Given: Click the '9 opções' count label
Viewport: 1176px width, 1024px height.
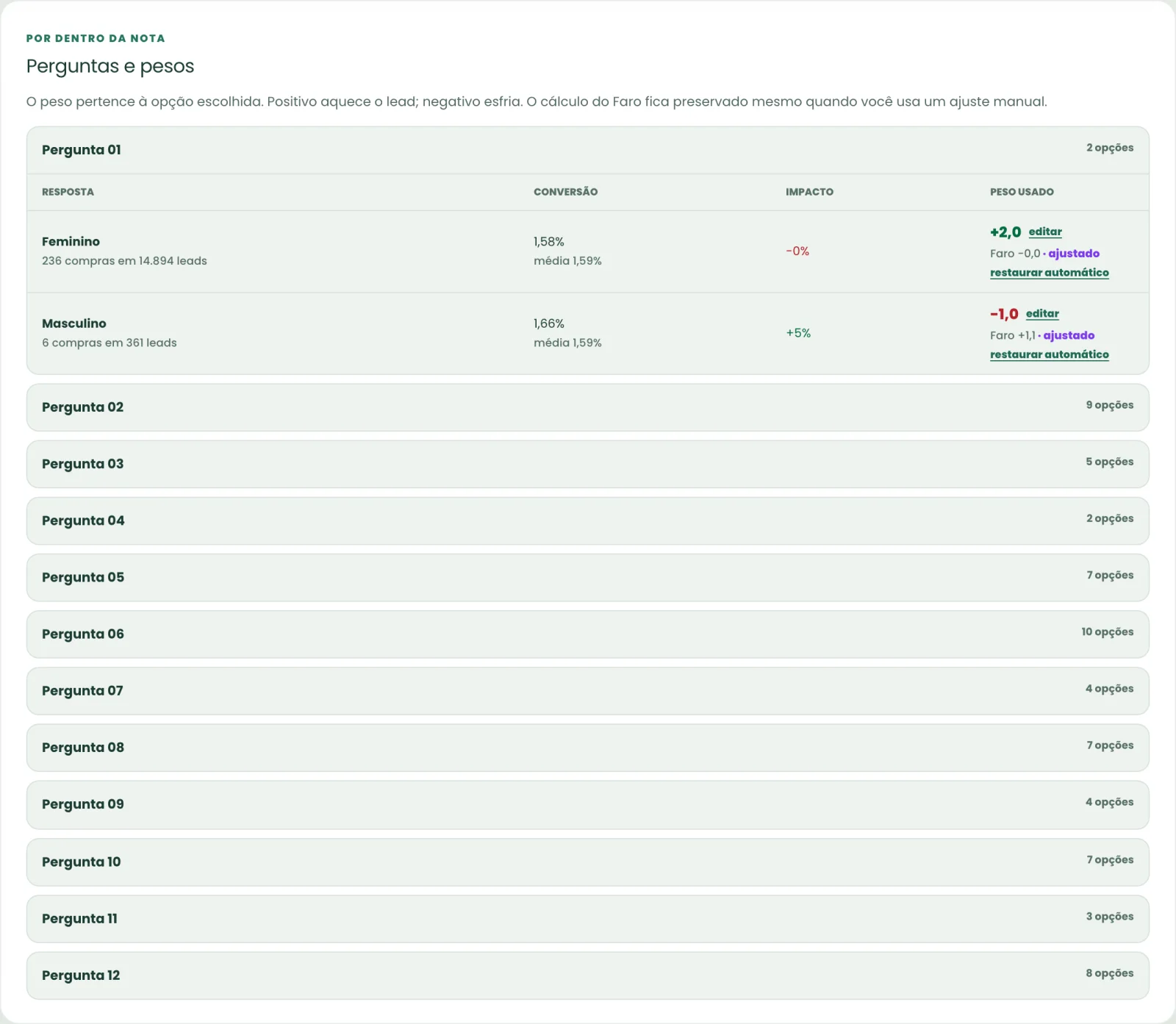Looking at the screenshot, I should (x=1110, y=405).
